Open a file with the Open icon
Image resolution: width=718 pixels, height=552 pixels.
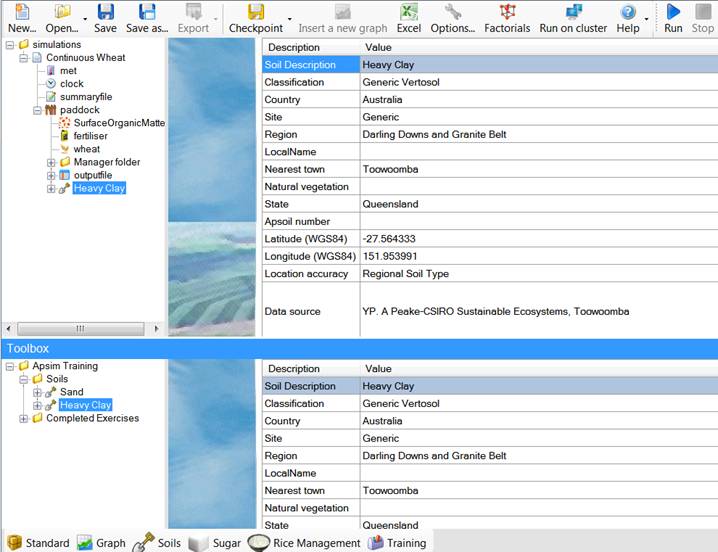point(62,12)
